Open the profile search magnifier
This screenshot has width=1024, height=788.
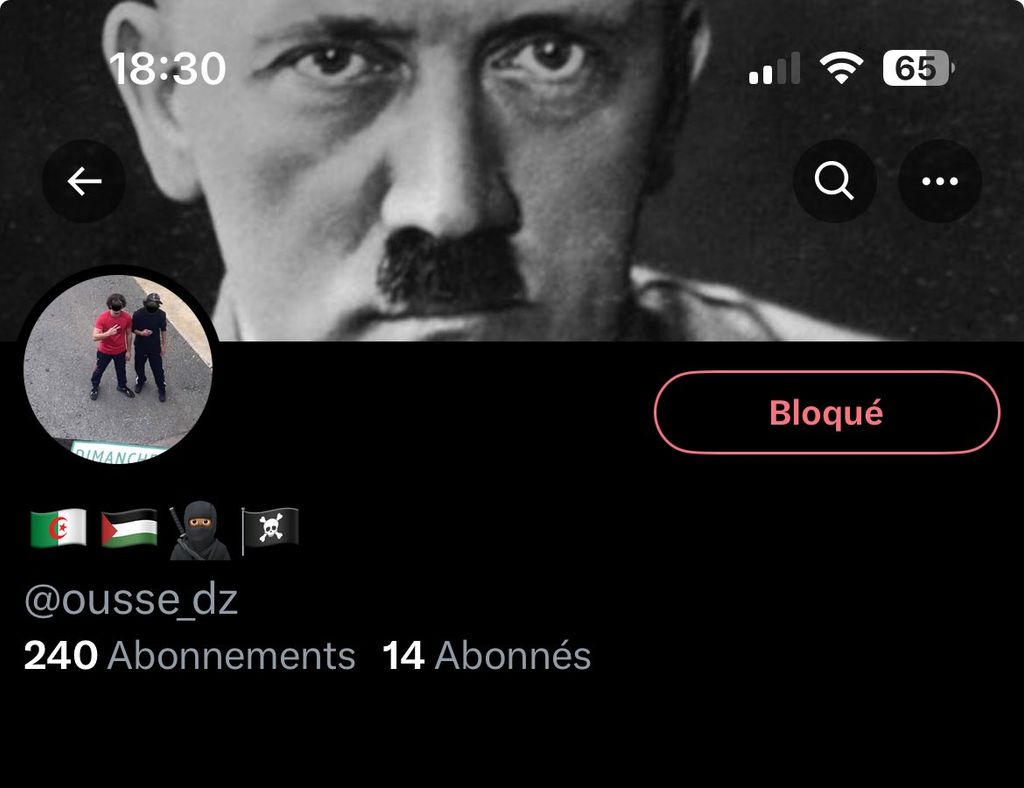pos(834,181)
